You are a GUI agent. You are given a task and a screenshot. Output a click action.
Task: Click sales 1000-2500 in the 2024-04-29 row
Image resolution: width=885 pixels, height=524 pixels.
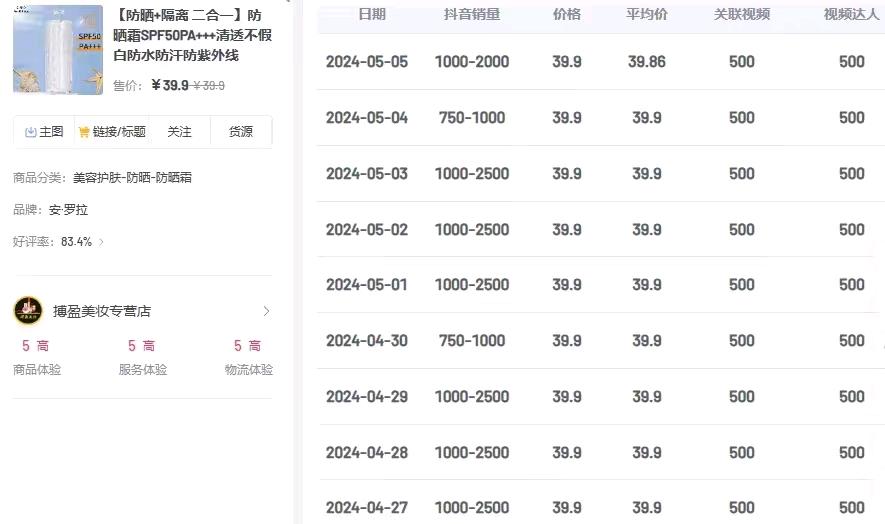coord(472,396)
